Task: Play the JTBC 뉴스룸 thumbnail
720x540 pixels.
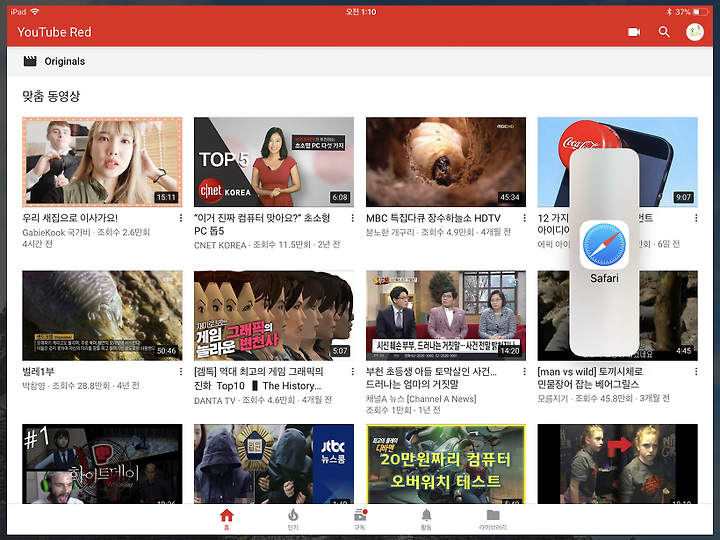Action: tap(274, 464)
